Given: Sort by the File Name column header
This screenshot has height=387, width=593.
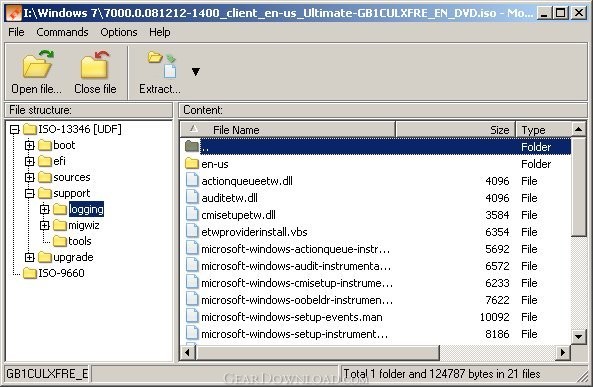Looking at the screenshot, I should coord(288,130).
